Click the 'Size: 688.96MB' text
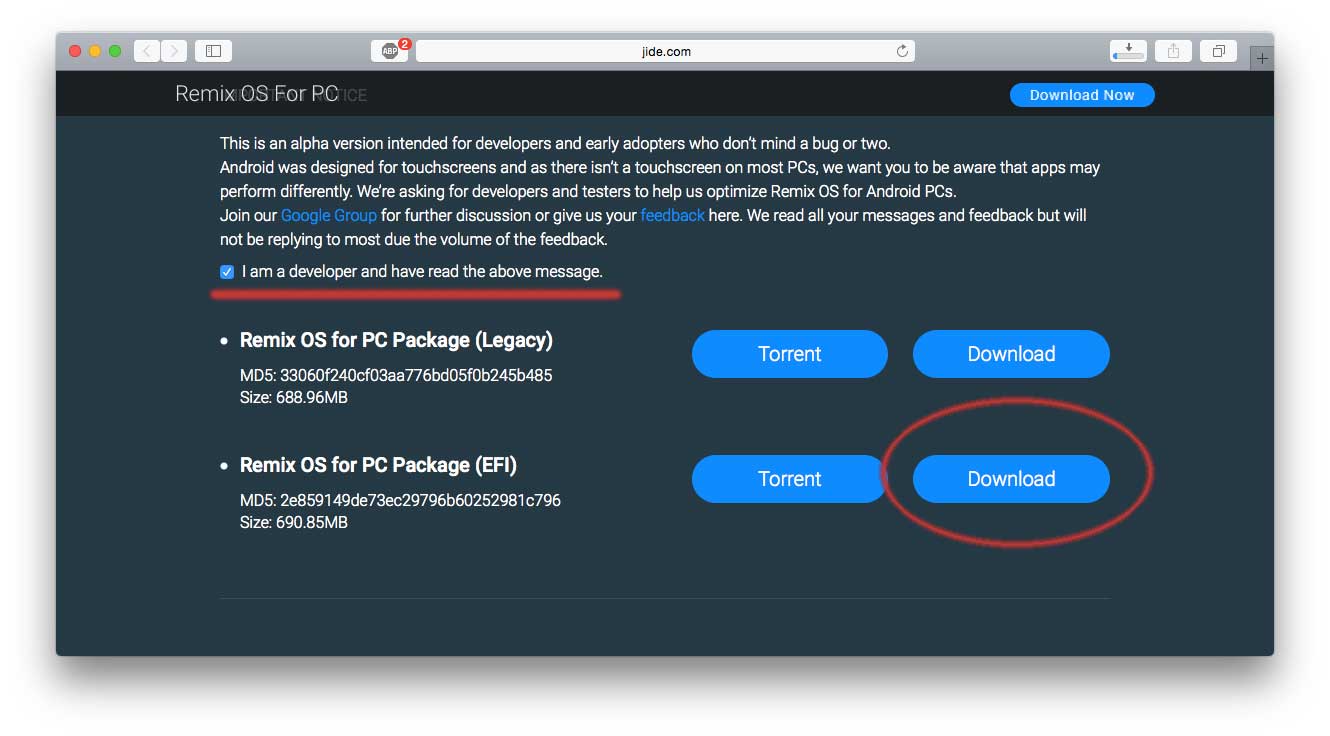This screenshot has width=1330, height=736. click(x=294, y=397)
